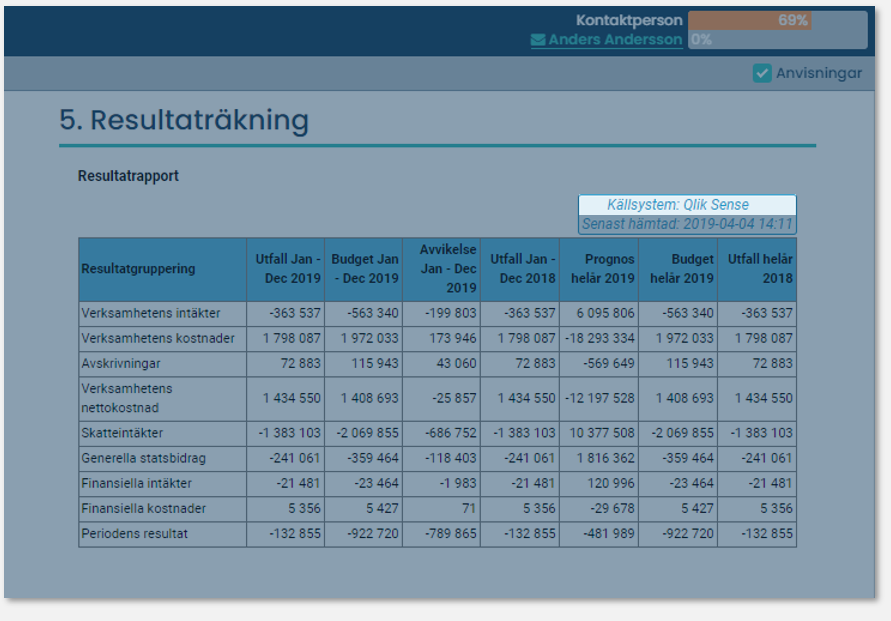The height and width of the screenshot is (621, 891).
Task: Select the Generella statsbidrag row label
Action: pos(143,458)
